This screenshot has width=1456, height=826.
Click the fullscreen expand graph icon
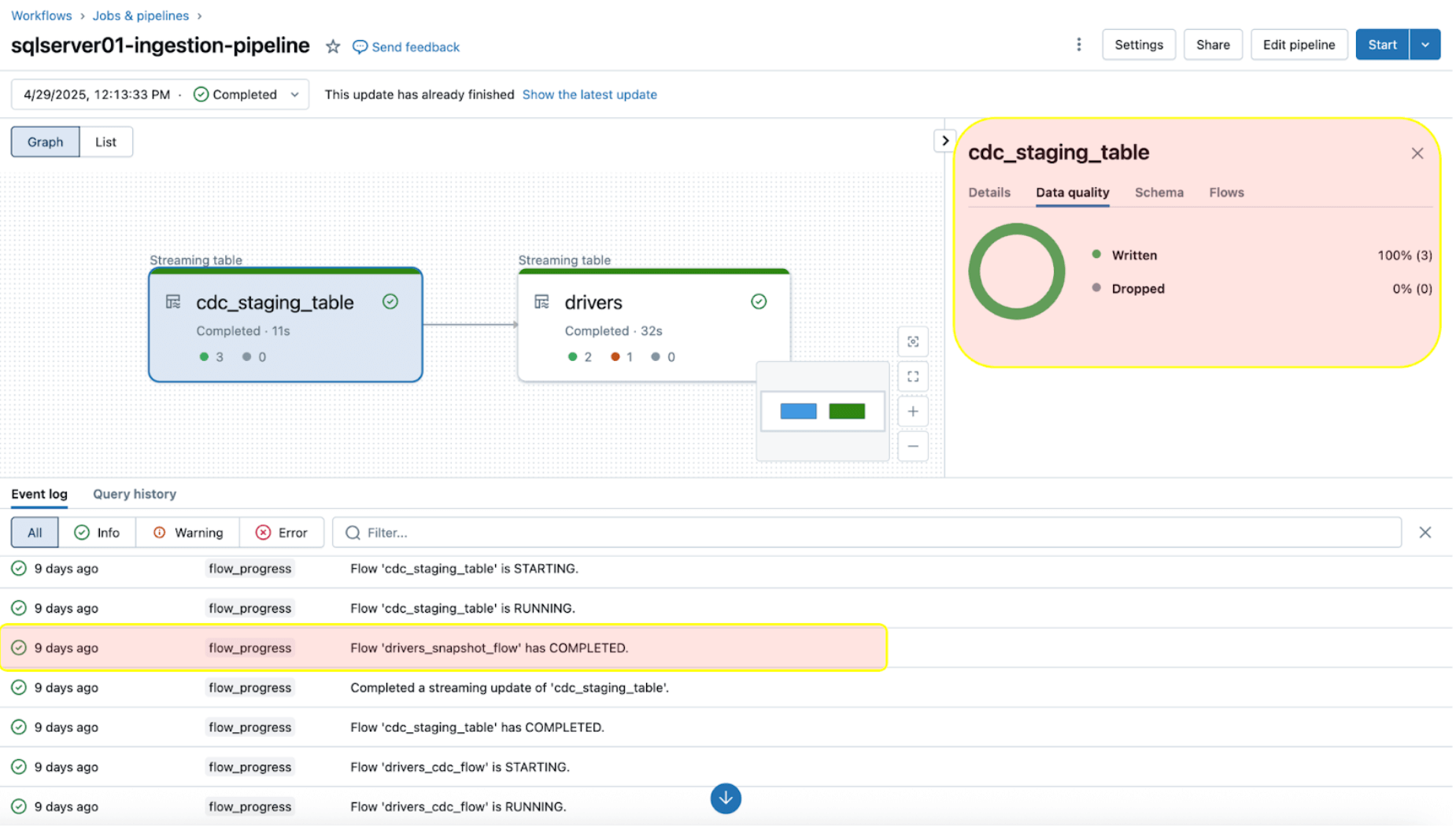click(x=913, y=377)
